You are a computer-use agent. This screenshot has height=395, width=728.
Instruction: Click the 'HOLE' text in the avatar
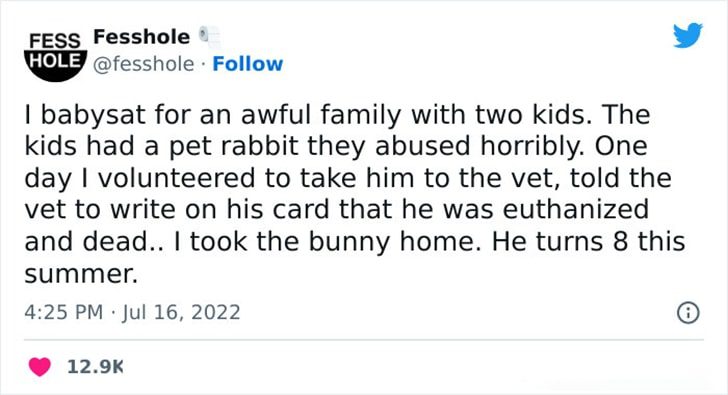pyautogui.click(x=56, y=61)
